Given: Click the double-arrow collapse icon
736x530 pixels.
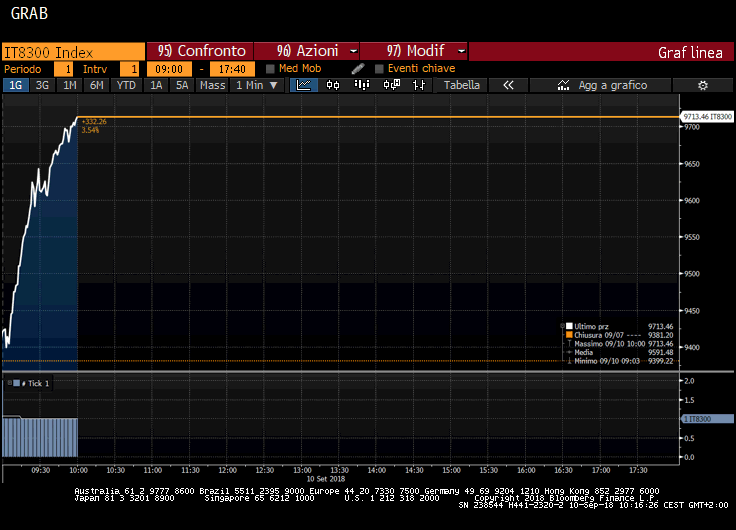Looking at the screenshot, I should pyautogui.click(x=508, y=86).
